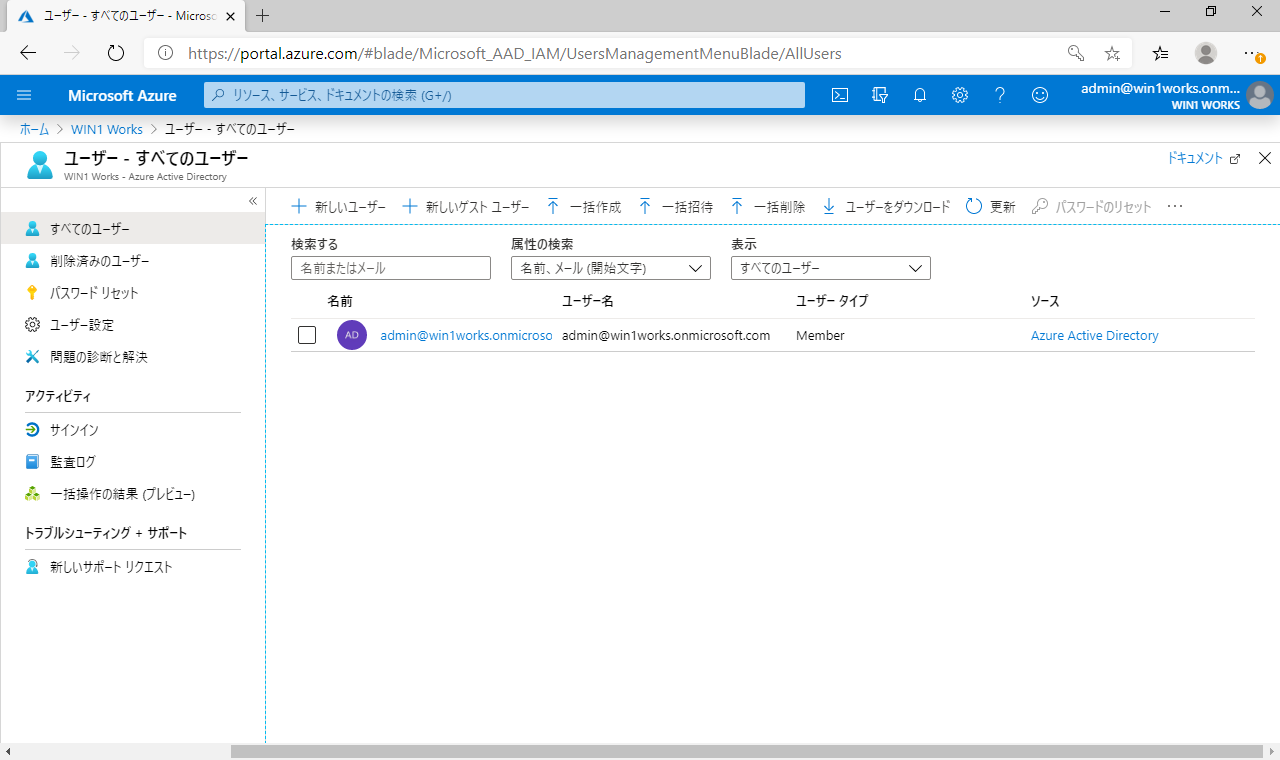
Task: Open the ドキュメント link
Action: point(1203,158)
